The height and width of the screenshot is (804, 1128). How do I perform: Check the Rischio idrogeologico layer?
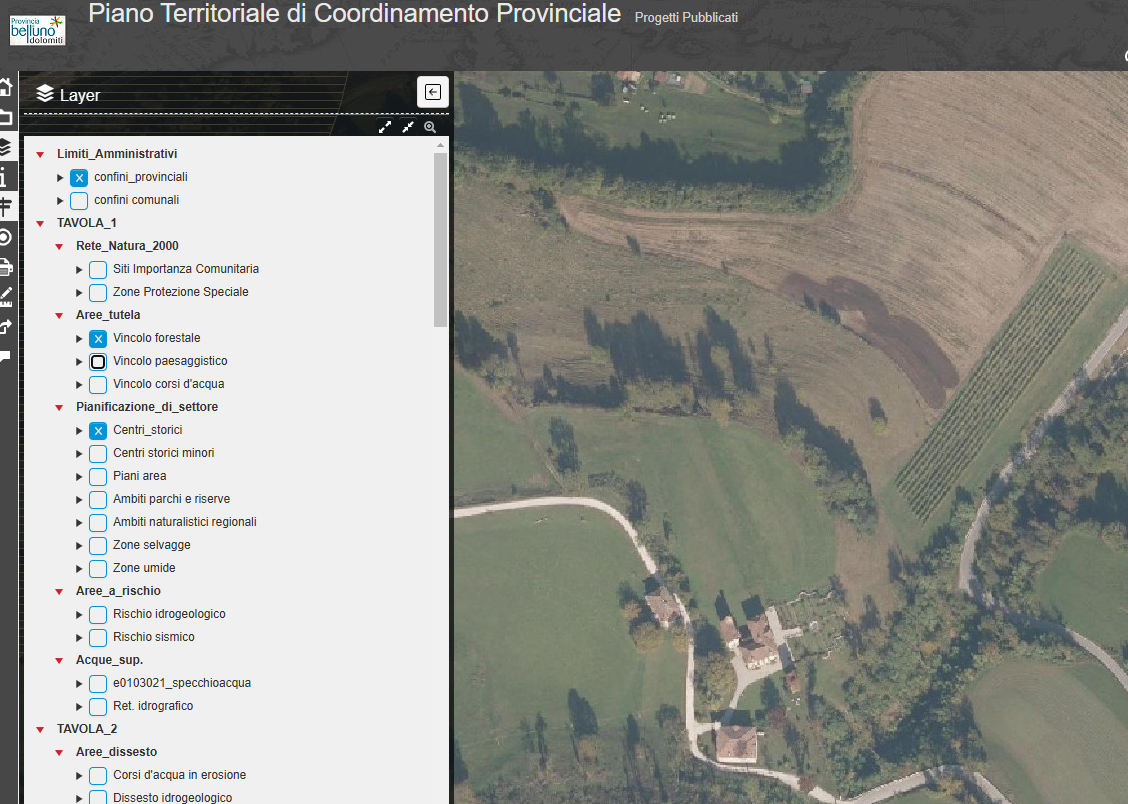tap(98, 615)
